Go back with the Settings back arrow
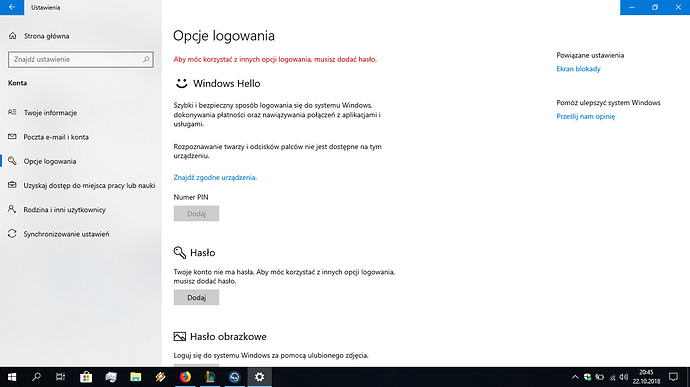 (x=12, y=7)
